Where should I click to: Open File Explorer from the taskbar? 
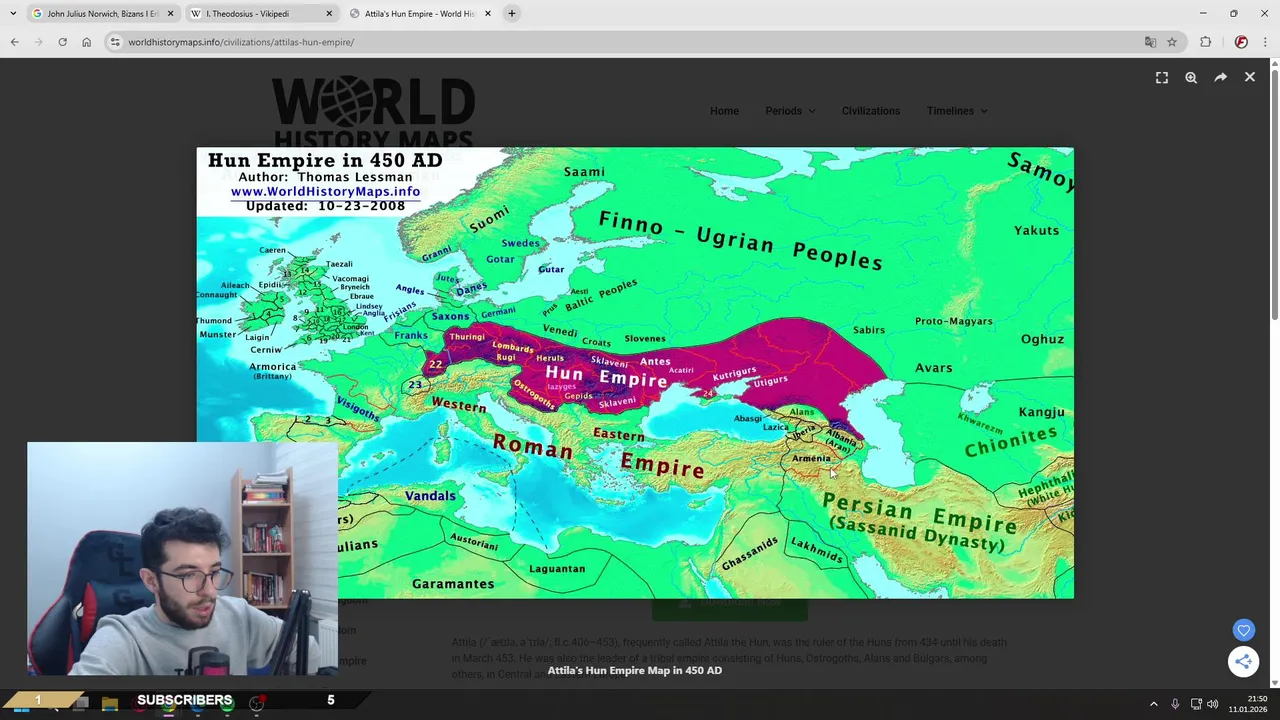click(109, 704)
